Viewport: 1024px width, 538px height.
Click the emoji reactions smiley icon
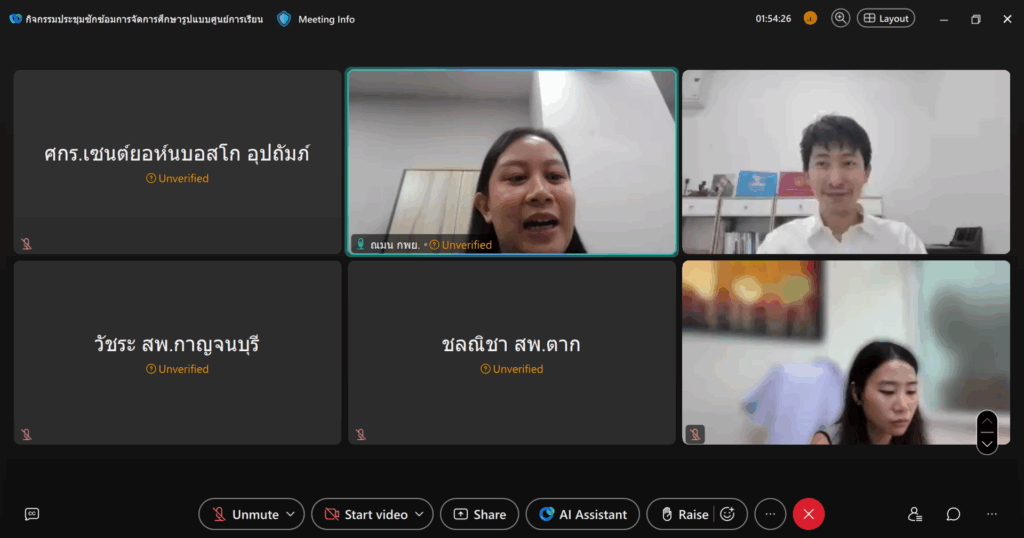coord(728,514)
